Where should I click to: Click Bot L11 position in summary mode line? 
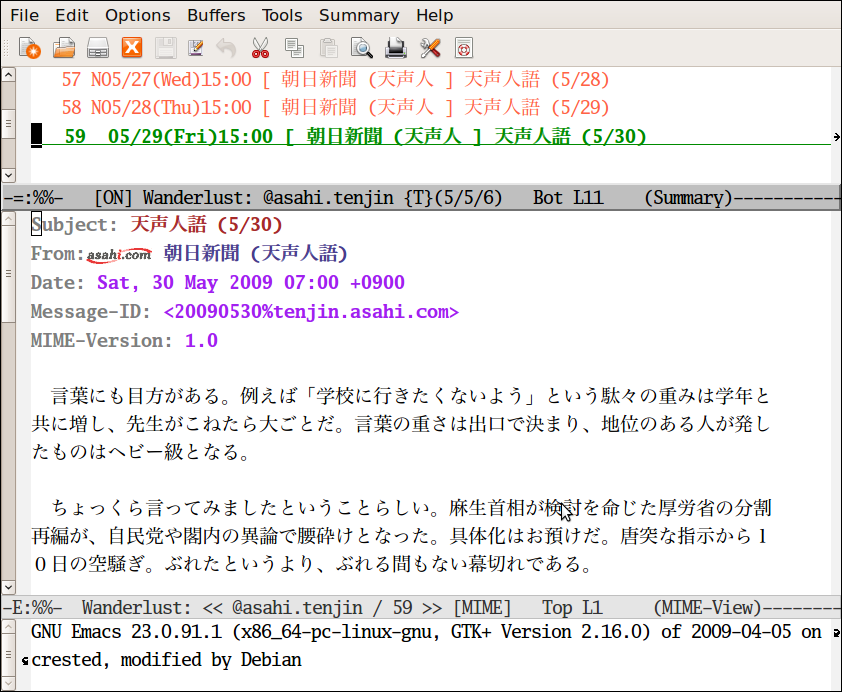click(x=568, y=198)
